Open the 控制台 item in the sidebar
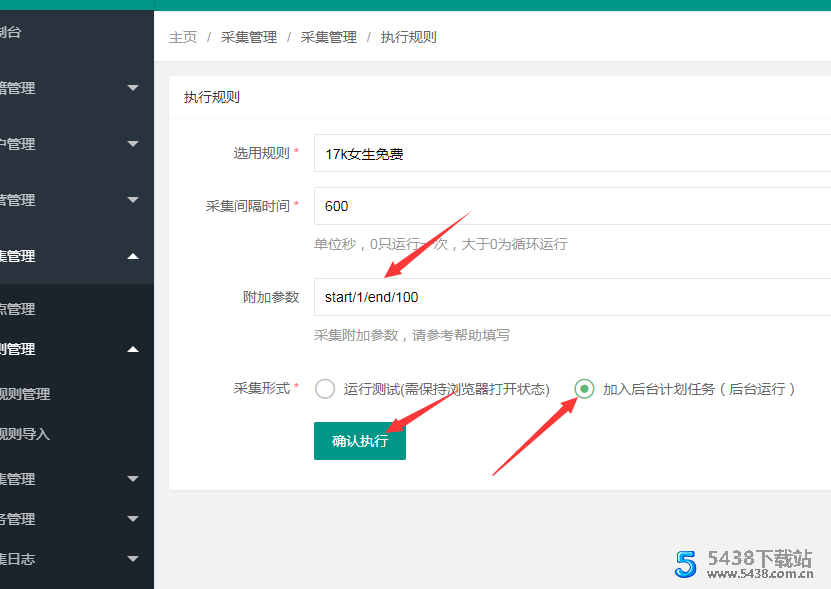This screenshot has height=589, width=831. (x=12, y=33)
